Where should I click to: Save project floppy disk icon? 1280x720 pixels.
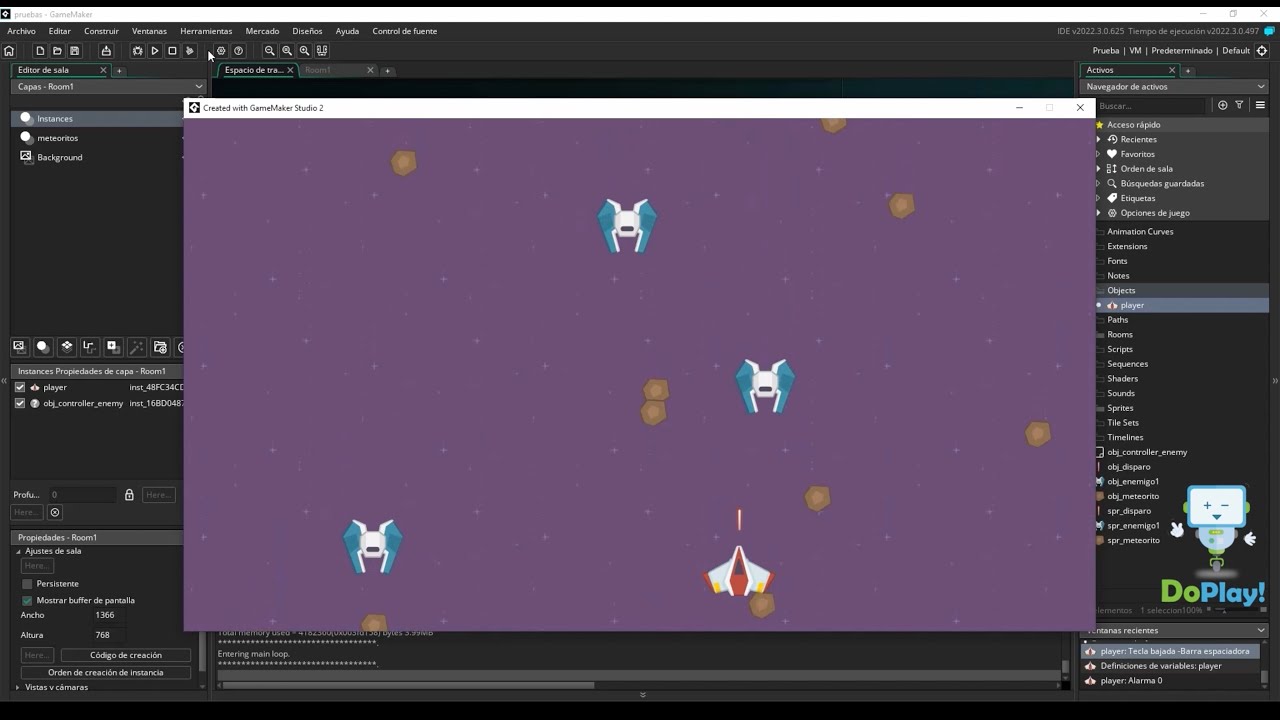tap(74, 51)
